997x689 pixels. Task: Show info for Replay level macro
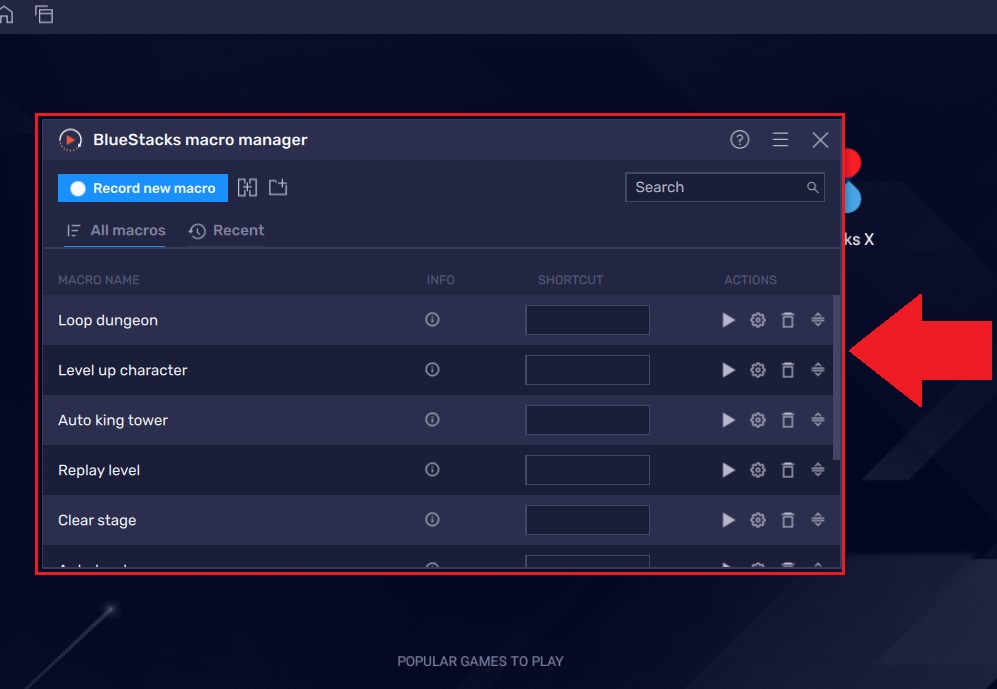point(432,470)
